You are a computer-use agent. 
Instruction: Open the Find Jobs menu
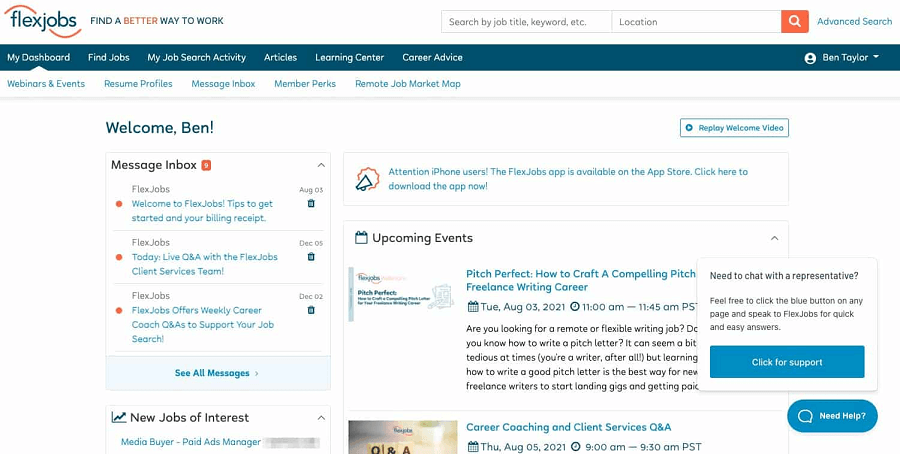click(108, 57)
